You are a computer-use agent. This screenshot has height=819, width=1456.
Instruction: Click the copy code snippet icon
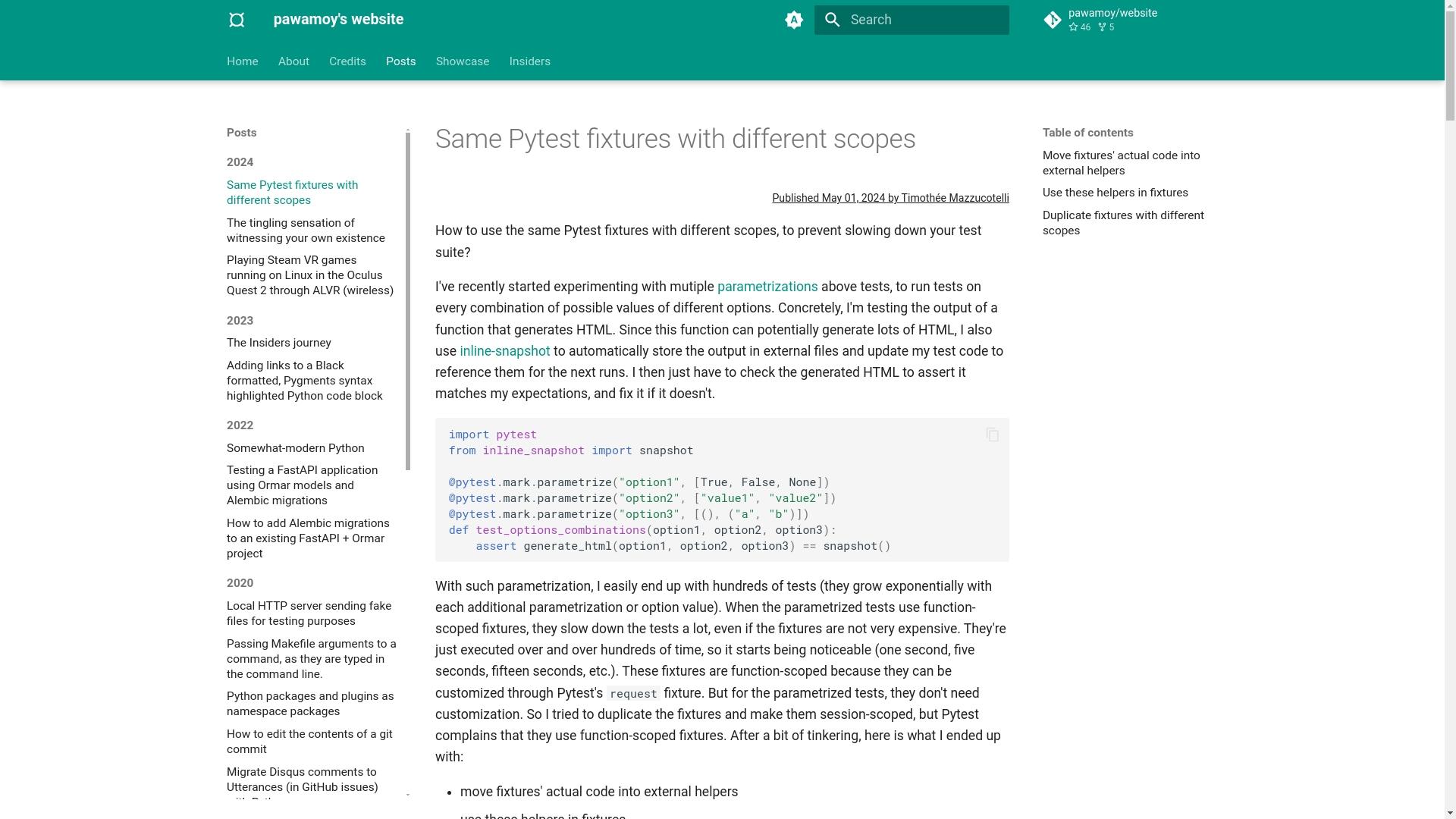click(992, 434)
